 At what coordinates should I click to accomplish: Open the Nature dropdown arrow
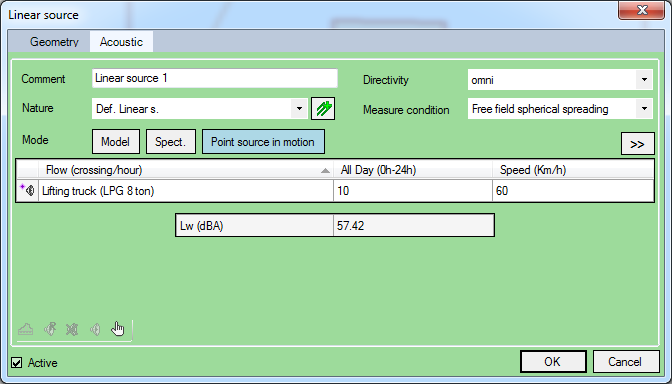pos(299,109)
